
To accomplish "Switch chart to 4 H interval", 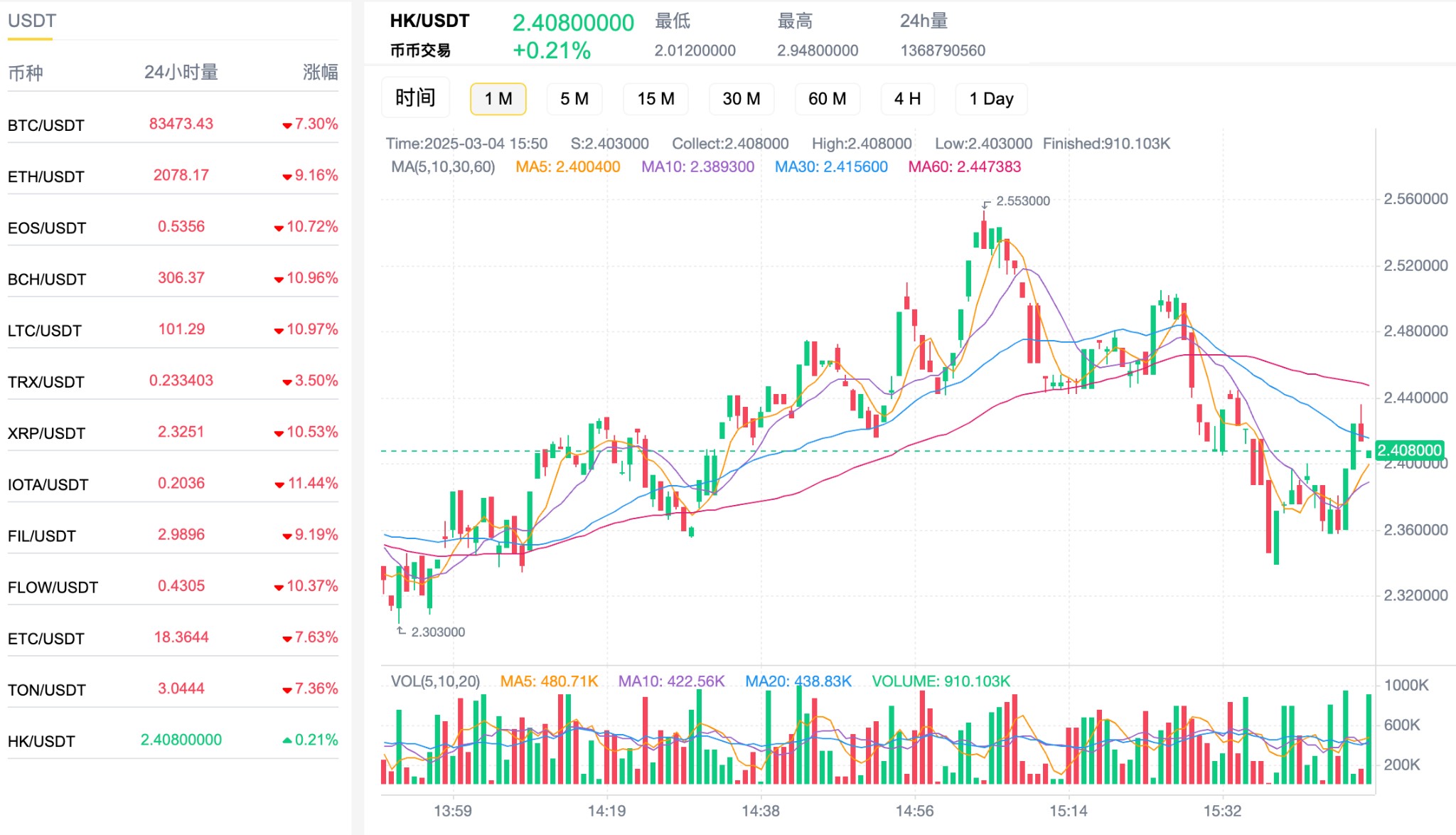I will 908,99.
